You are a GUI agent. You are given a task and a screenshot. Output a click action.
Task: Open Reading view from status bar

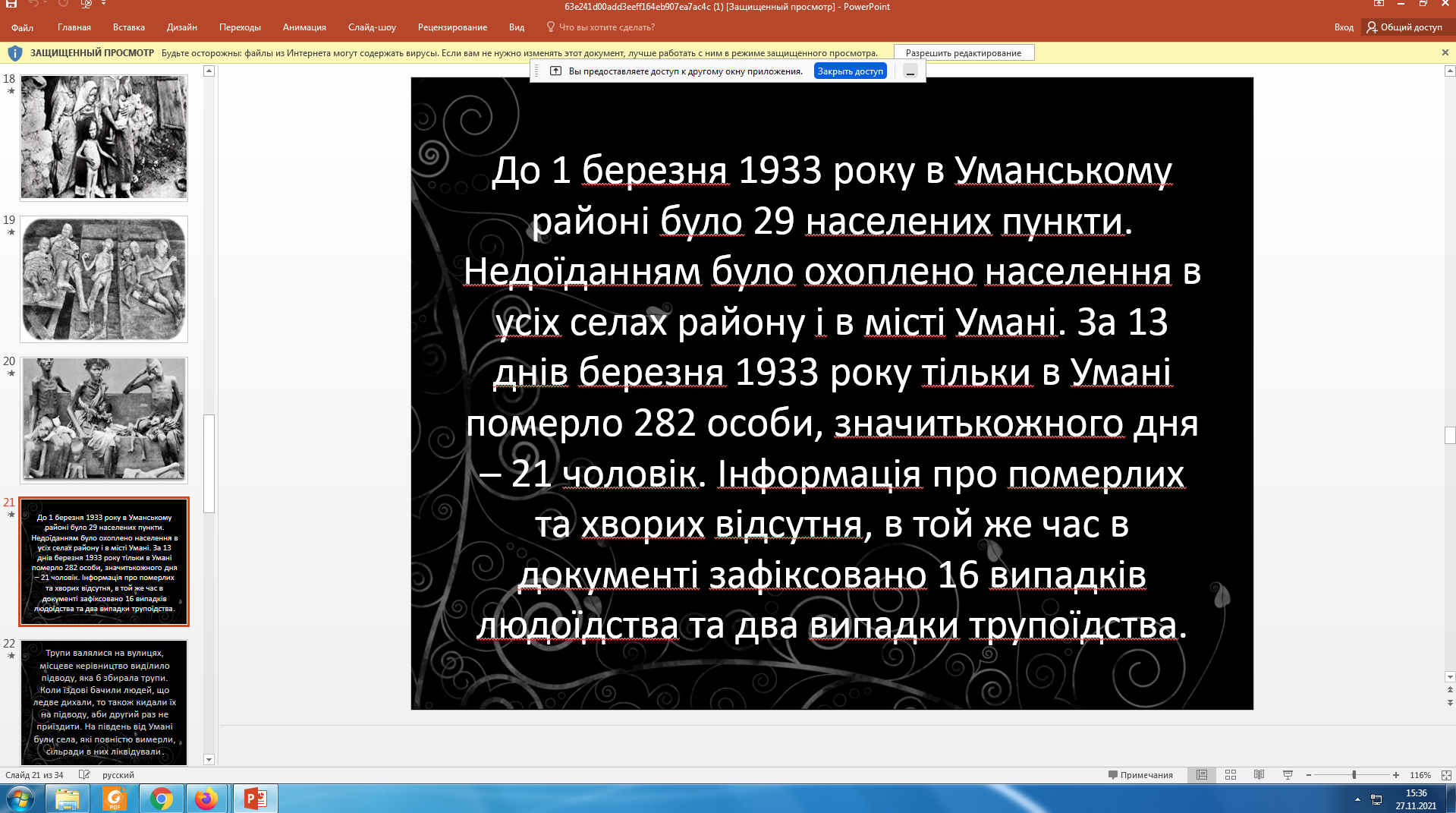[x=1259, y=775]
